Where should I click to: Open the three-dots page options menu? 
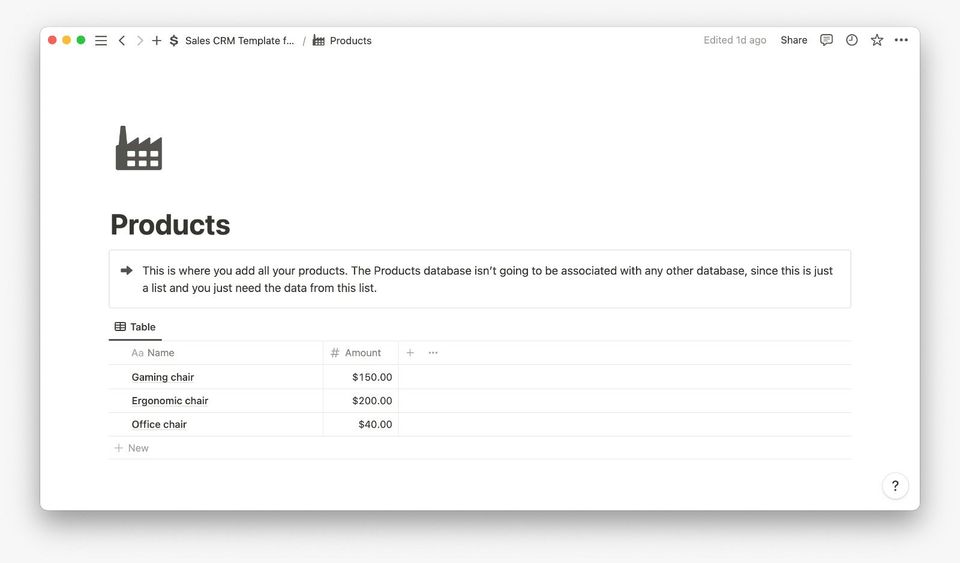pos(902,40)
